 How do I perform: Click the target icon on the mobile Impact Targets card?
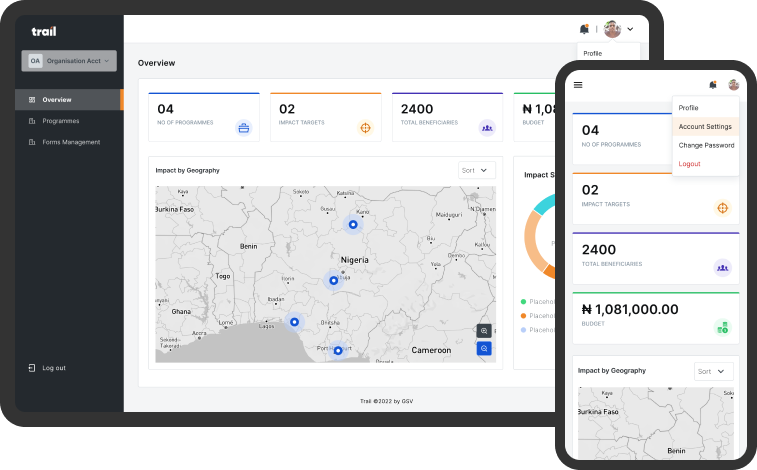[722, 208]
